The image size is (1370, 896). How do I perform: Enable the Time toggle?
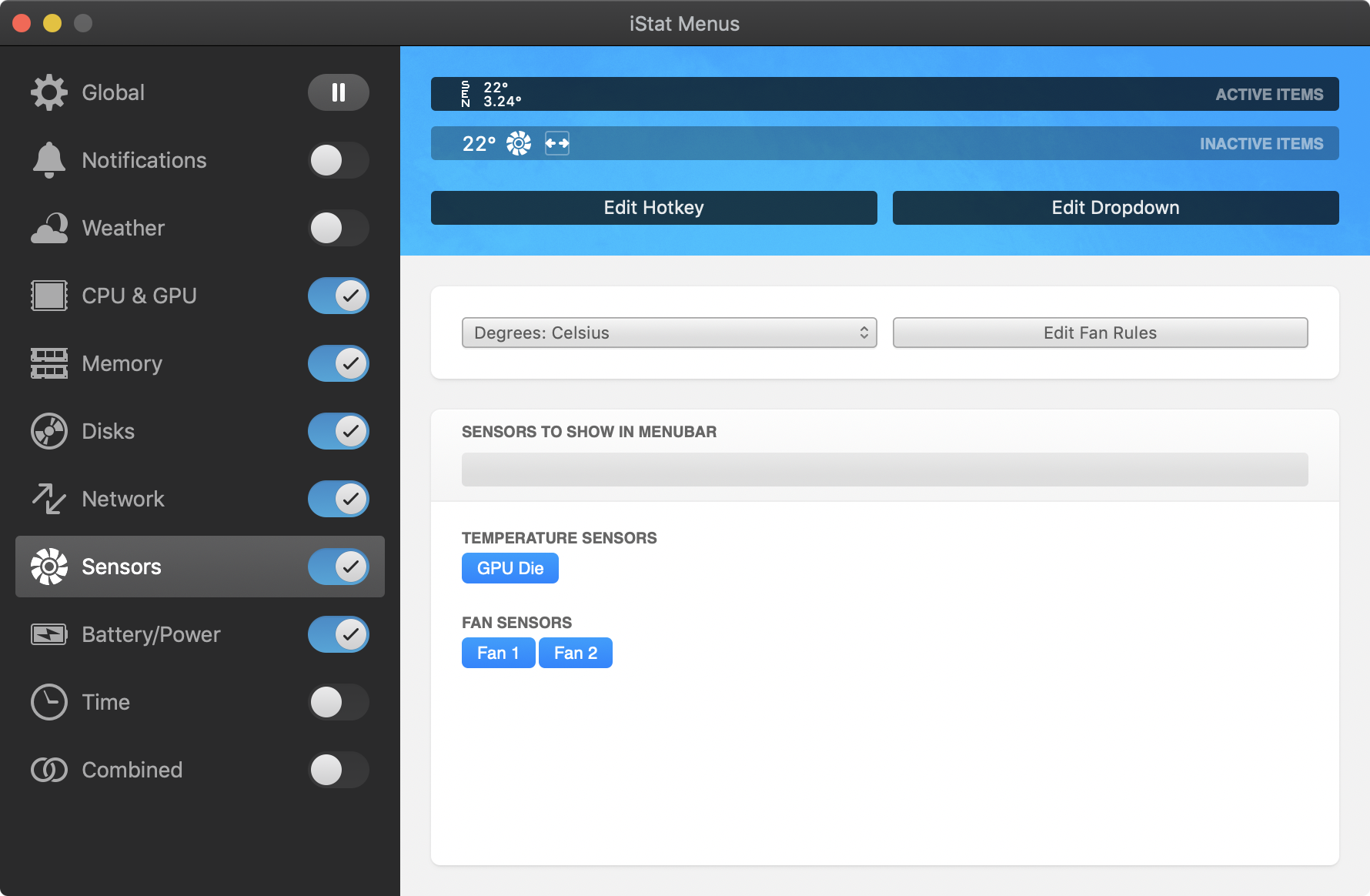tap(339, 702)
